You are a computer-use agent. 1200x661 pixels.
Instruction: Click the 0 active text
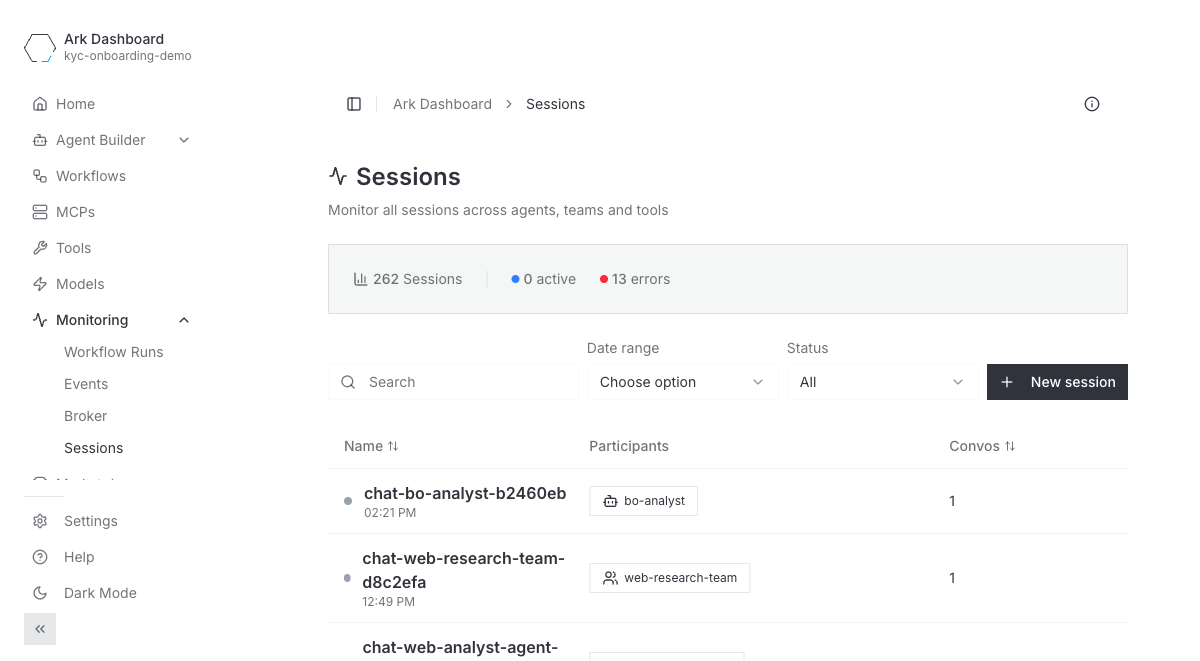click(x=549, y=279)
